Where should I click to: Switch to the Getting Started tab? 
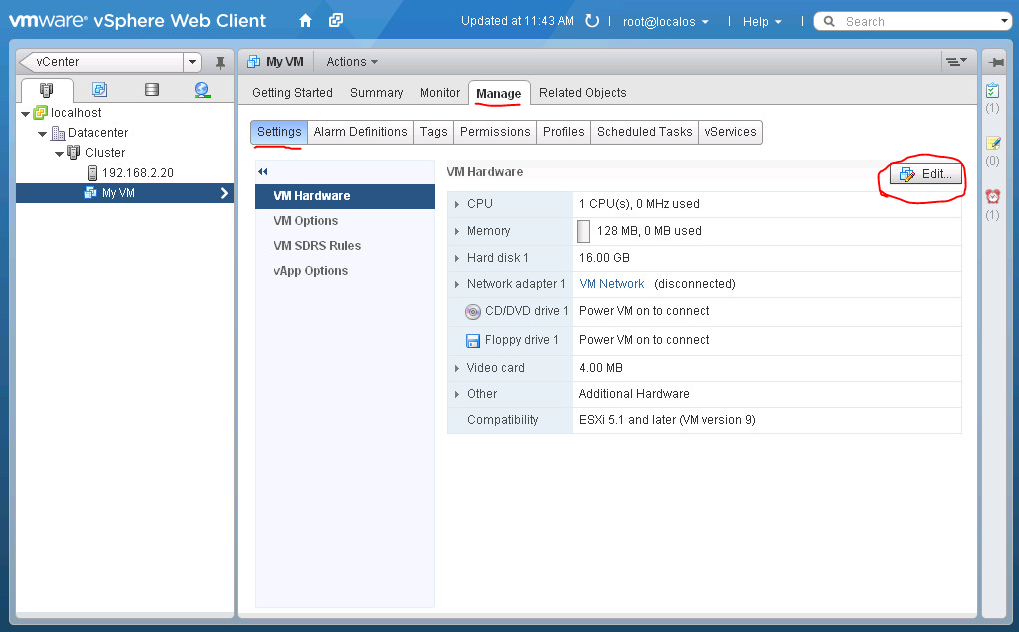click(x=292, y=92)
